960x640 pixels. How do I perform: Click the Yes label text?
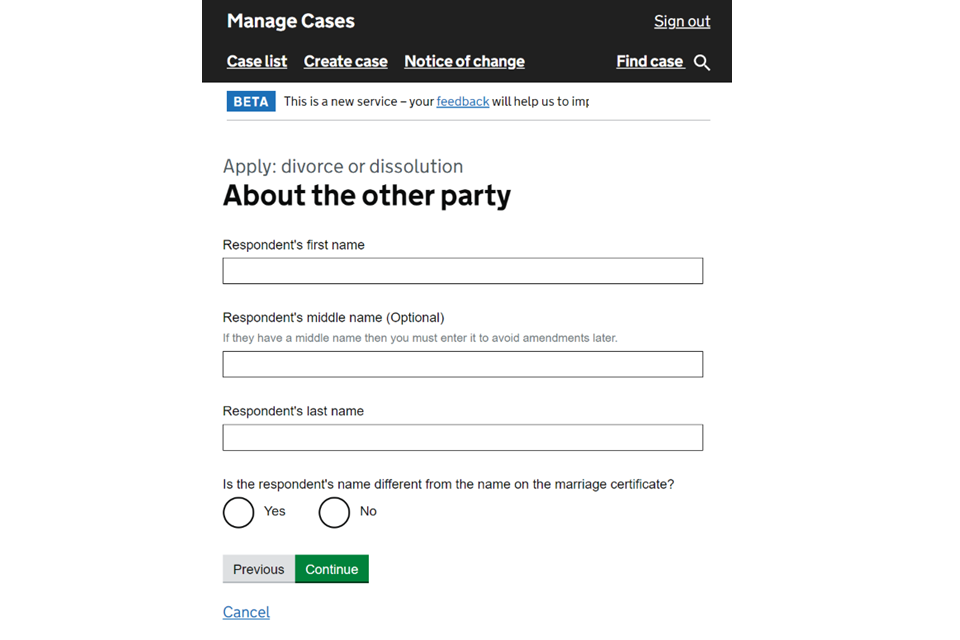[x=275, y=511]
